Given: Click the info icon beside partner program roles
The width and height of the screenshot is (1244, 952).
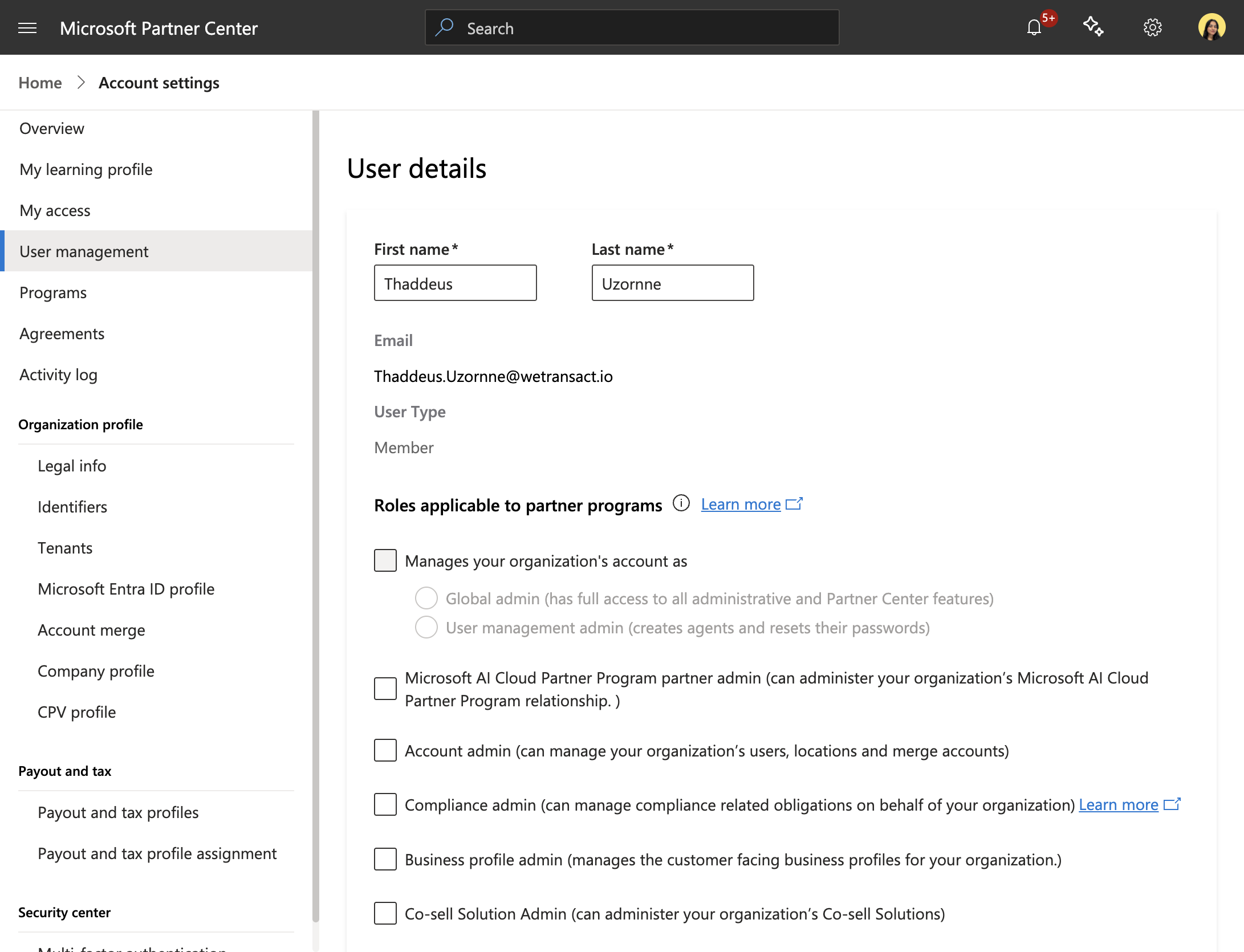Looking at the screenshot, I should pyautogui.click(x=681, y=503).
